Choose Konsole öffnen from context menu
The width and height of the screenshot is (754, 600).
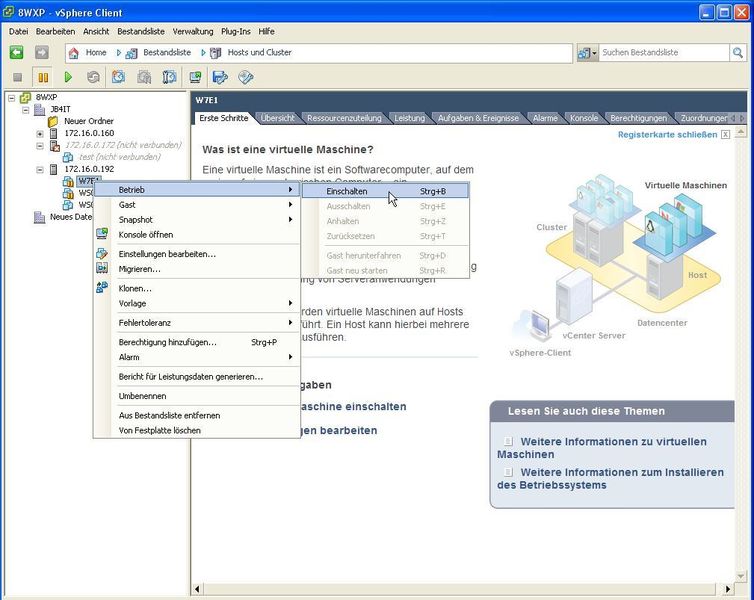146,235
